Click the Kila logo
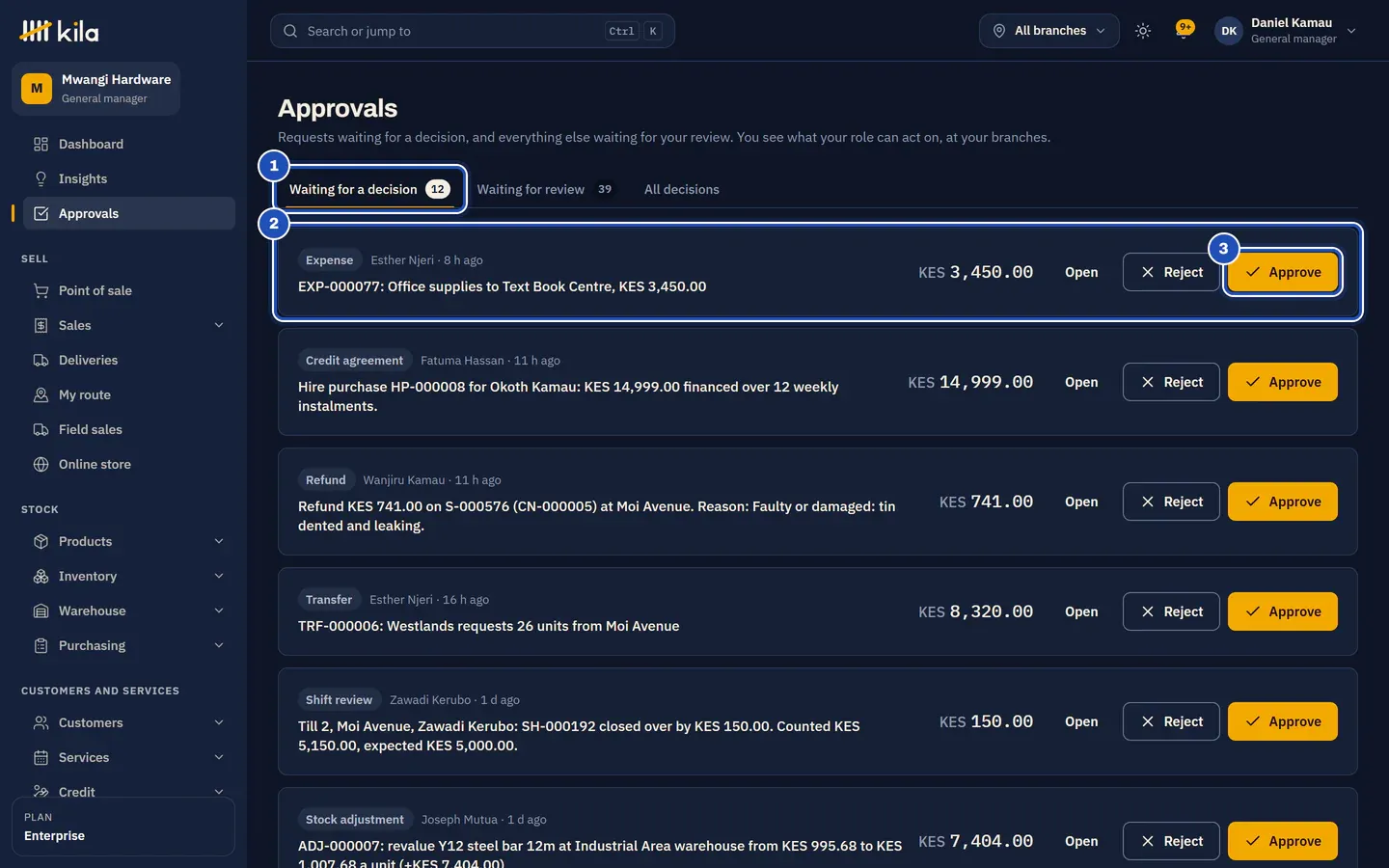Viewport: 1389px width, 868px height. click(x=59, y=31)
